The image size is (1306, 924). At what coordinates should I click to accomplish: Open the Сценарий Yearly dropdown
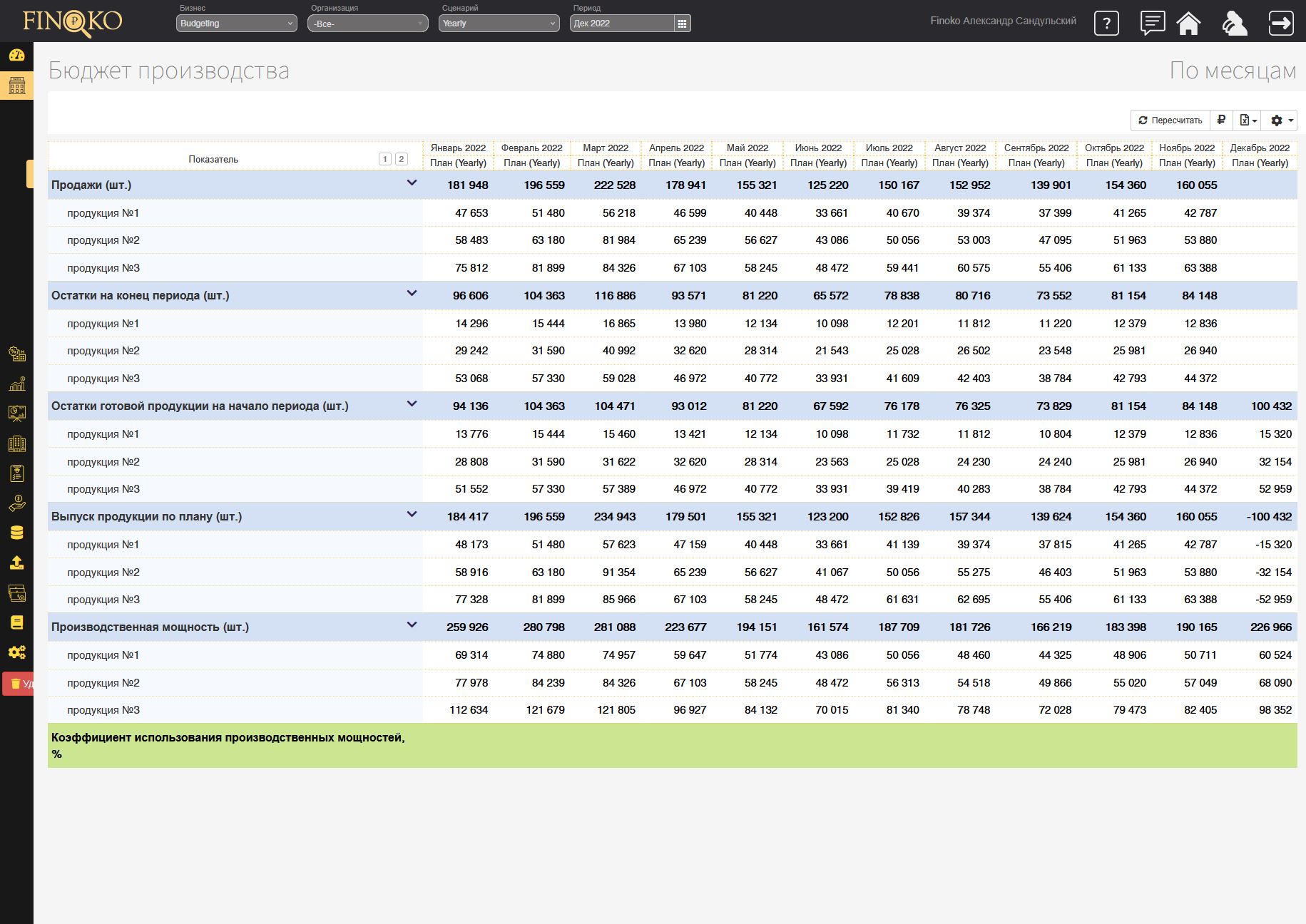tap(498, 24)
